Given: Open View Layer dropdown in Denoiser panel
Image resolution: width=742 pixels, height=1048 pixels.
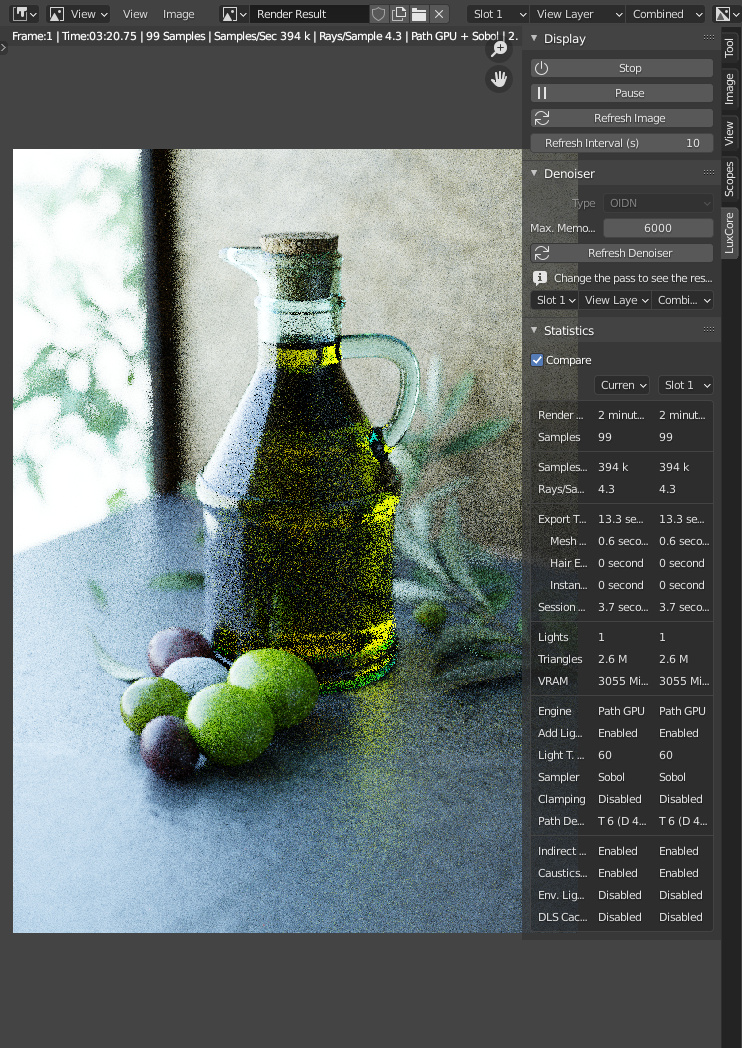Looking at the screenshot, I should [x=616, y=300].
